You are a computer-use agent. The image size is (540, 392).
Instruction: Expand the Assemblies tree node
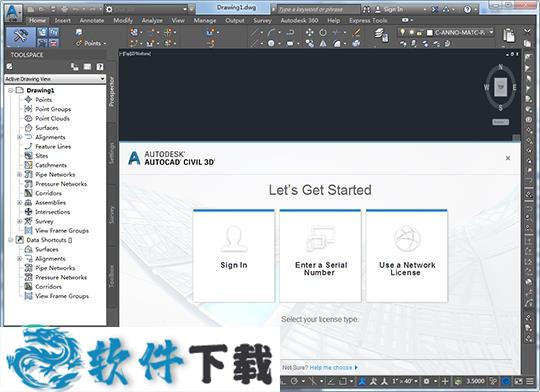tap(20, 203)
